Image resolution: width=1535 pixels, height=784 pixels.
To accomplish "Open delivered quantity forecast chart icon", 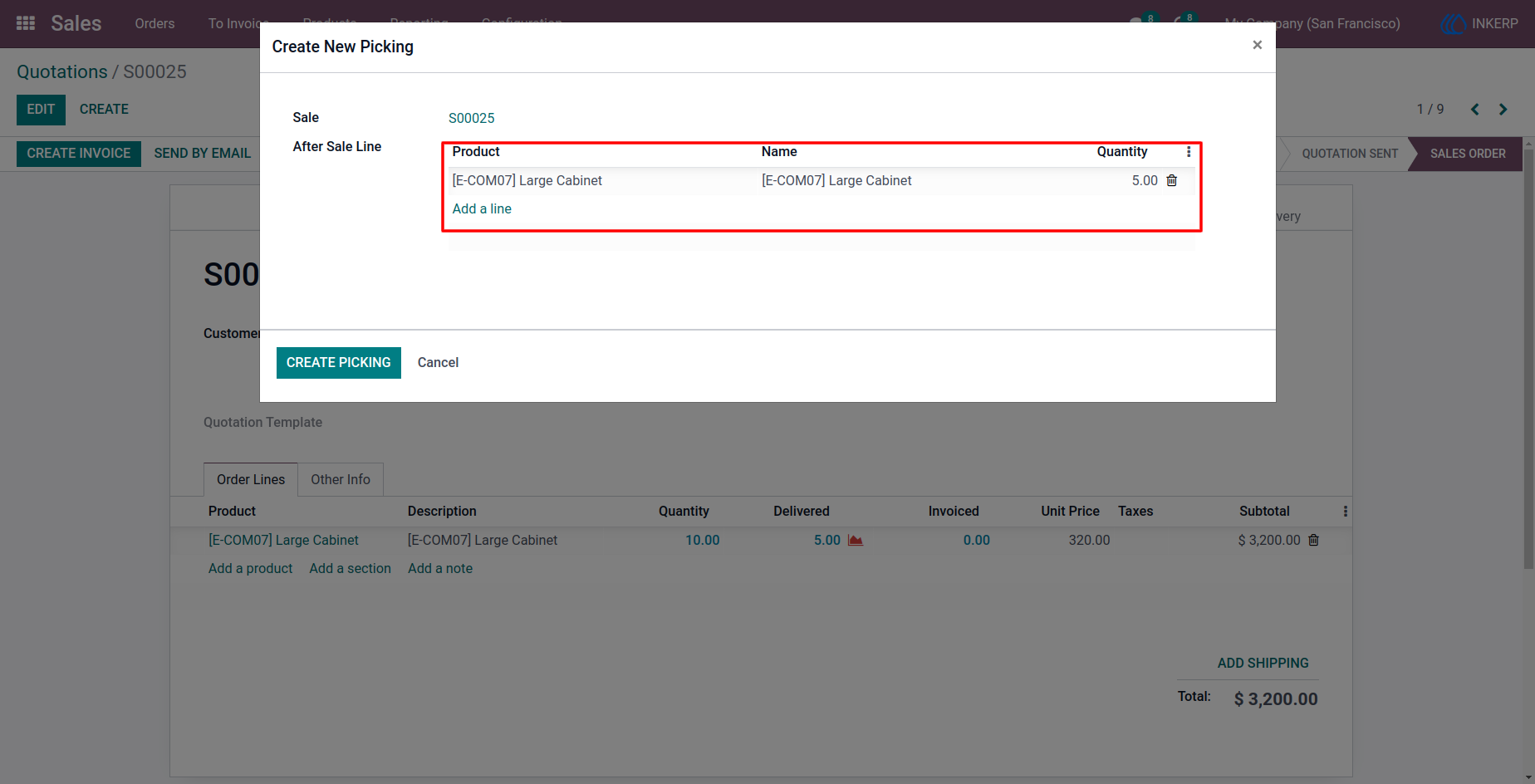I will 856,540.
